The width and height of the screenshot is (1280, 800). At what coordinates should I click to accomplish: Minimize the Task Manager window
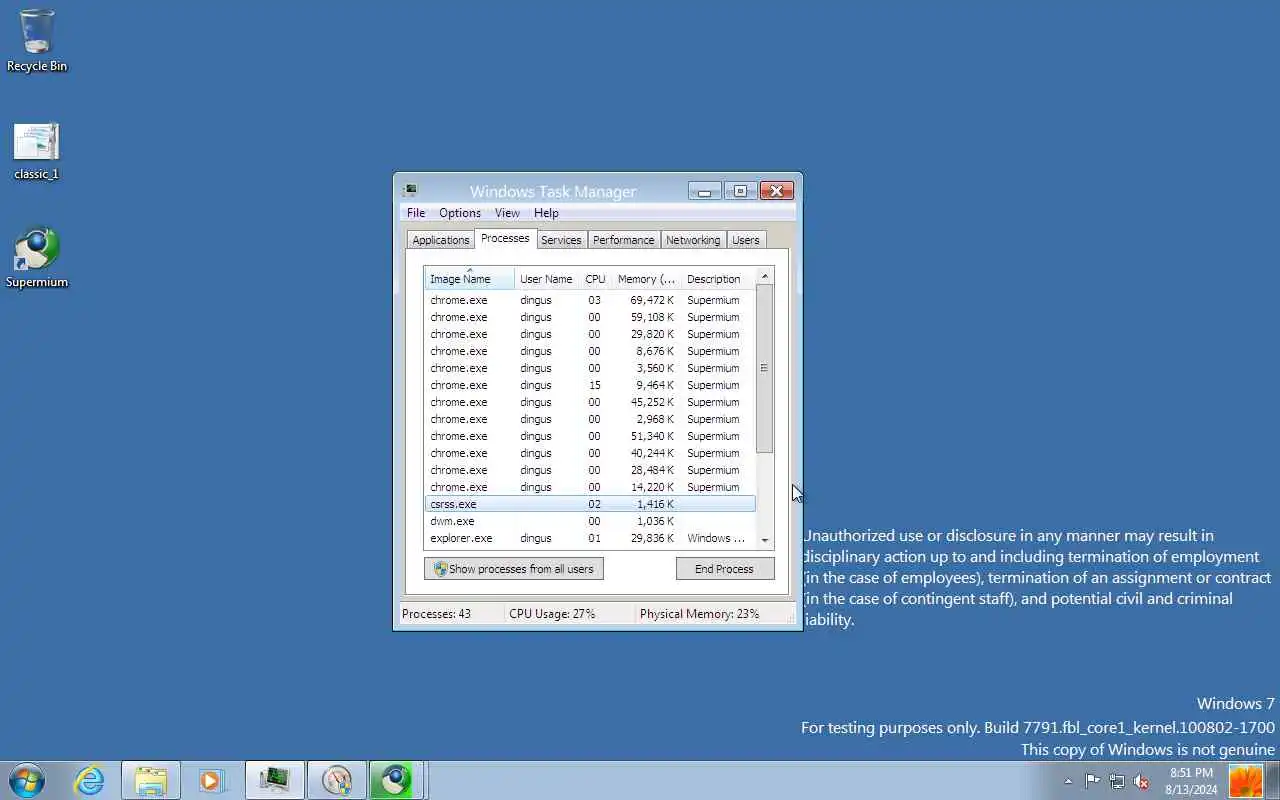pyautogui.click(x=704, y=191)
